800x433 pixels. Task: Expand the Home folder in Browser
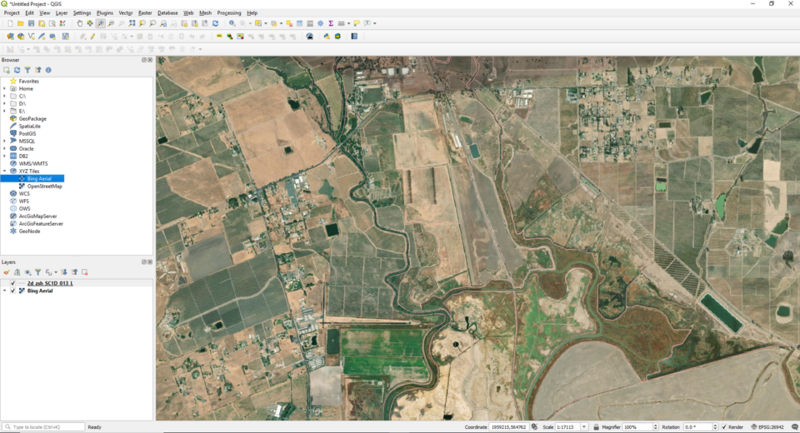click(x=5, y=88)
